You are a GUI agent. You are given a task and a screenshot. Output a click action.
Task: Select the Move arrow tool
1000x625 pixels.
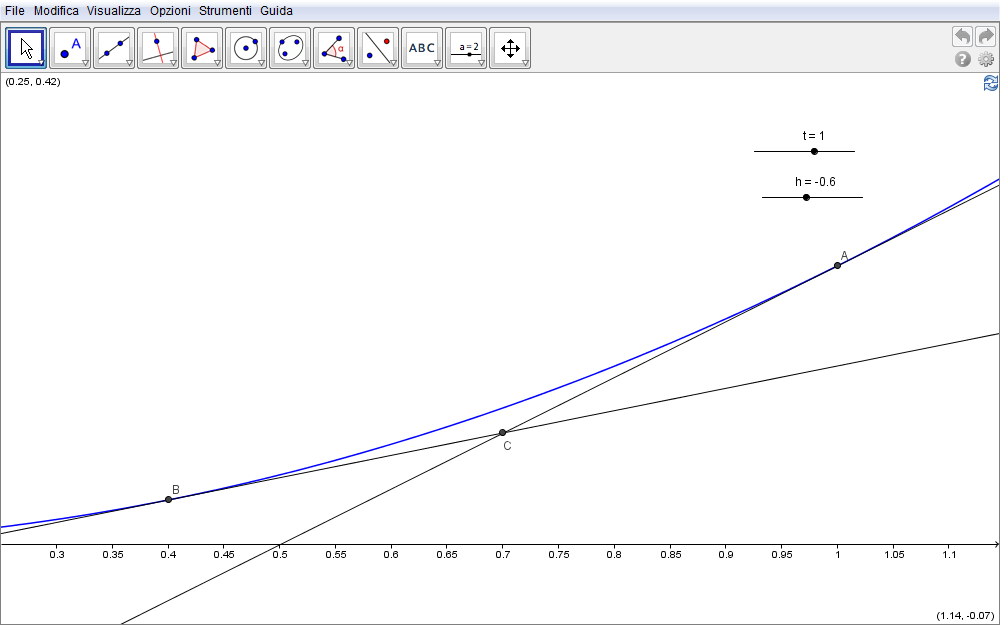point(26,47)
